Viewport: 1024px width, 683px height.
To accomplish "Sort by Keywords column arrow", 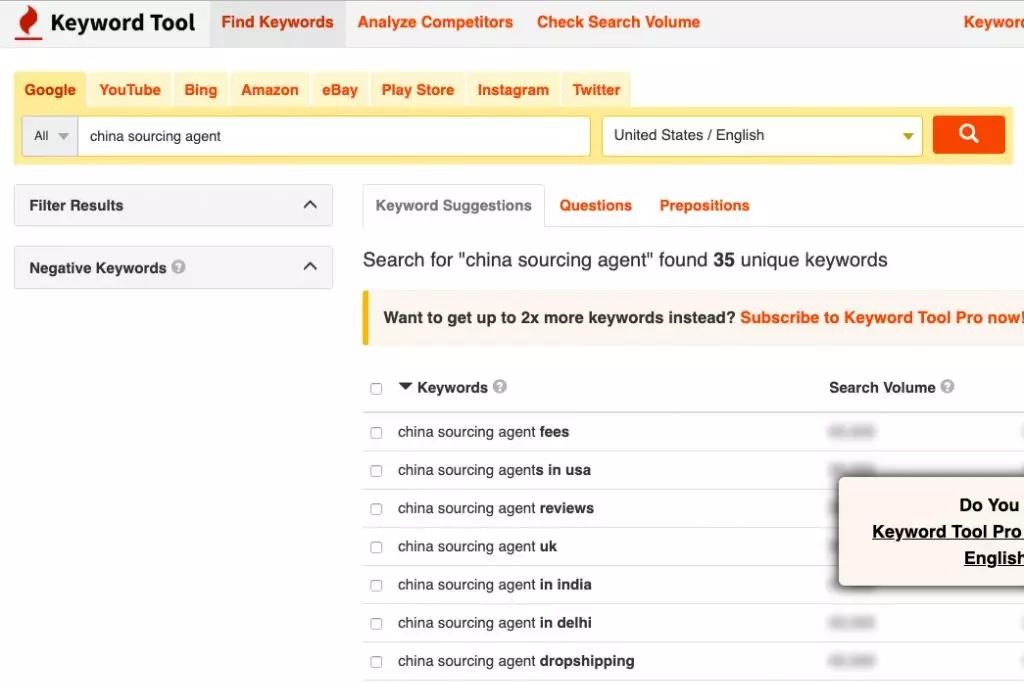I will pyautogui.click(x=405, y=387).
